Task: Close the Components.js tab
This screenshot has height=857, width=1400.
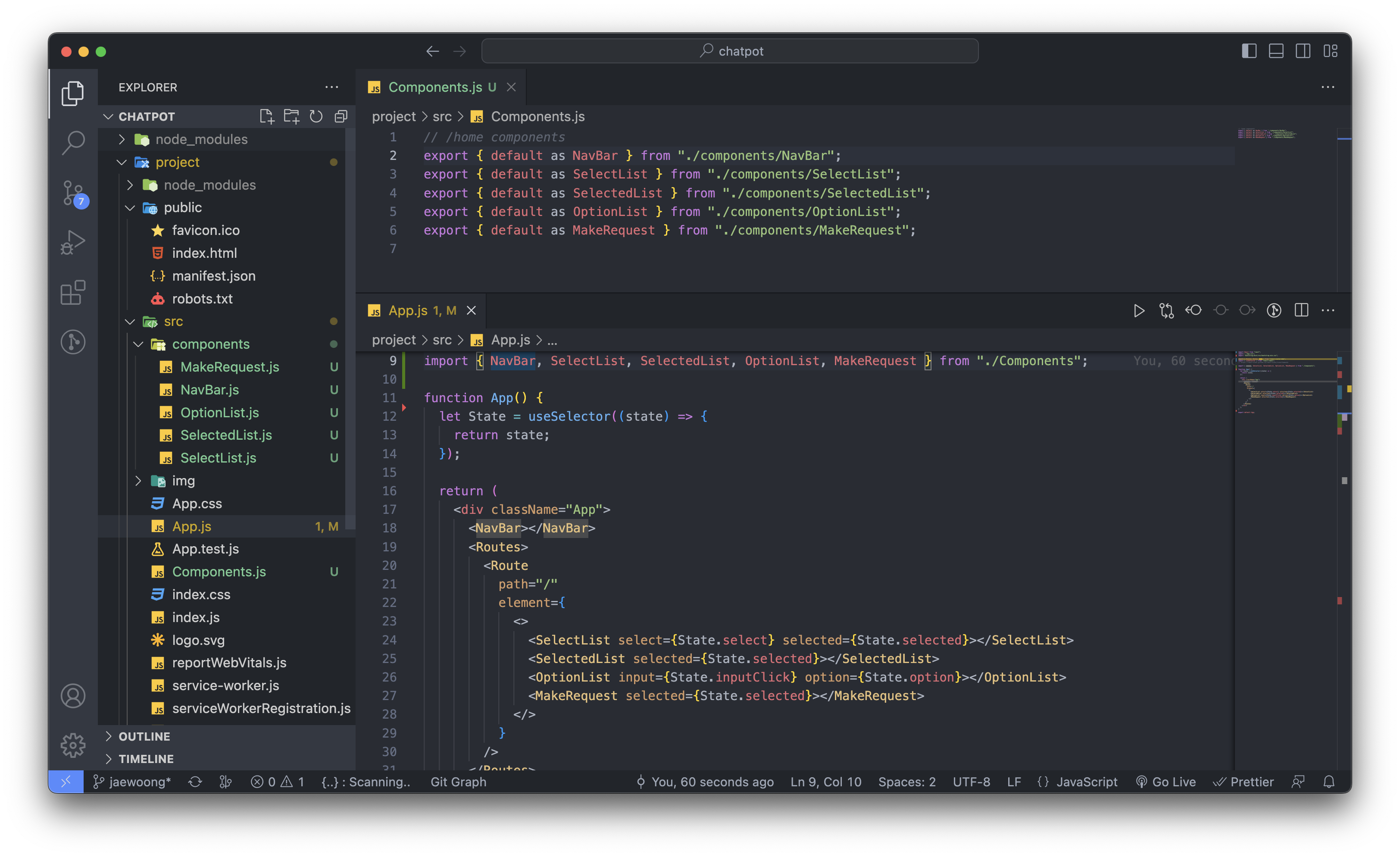Action: [x=511, y=87]
